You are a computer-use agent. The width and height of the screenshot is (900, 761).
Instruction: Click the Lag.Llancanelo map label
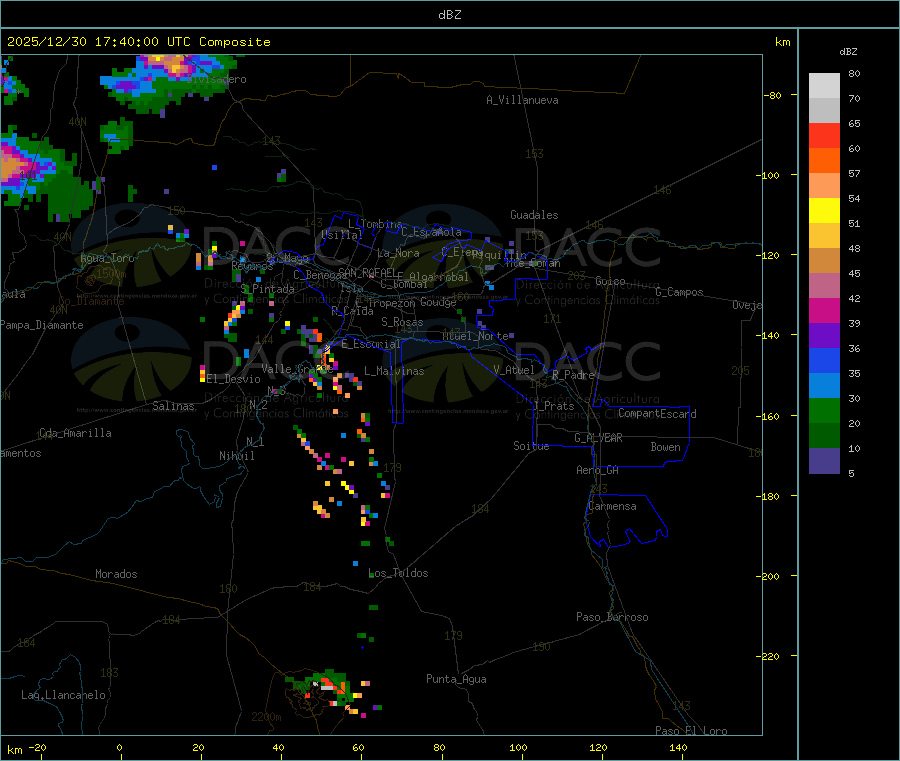pos(64,695)
